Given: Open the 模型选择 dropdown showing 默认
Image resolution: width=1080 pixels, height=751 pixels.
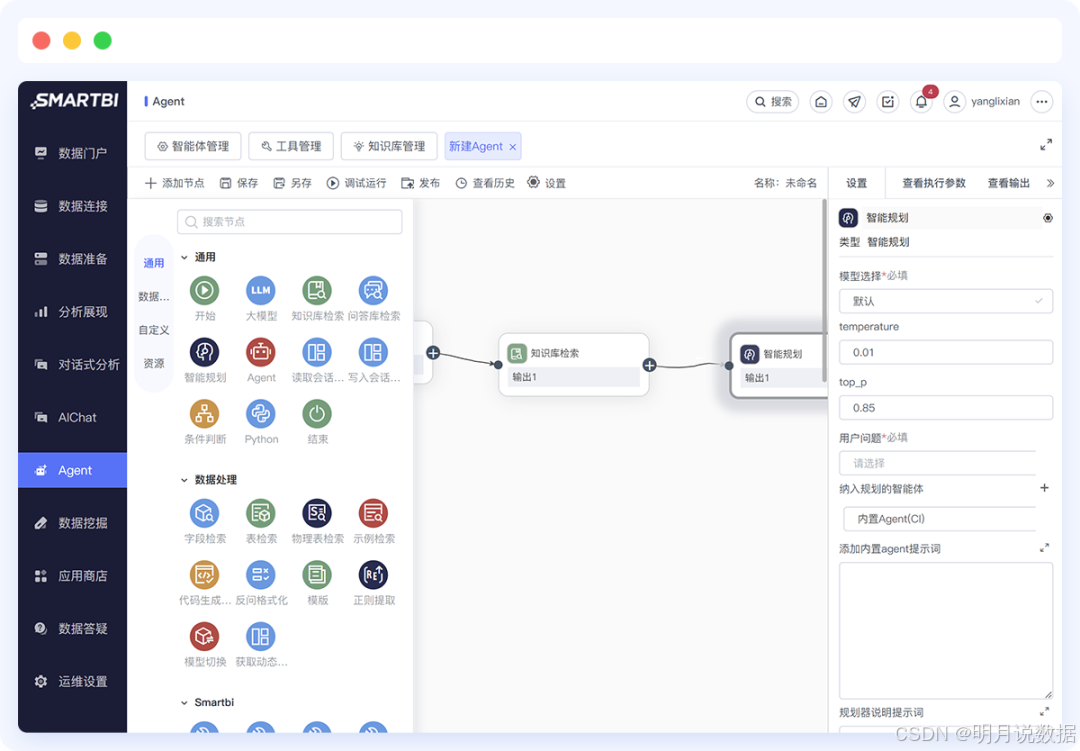Looking at the screenshot, I should (946, 301).
